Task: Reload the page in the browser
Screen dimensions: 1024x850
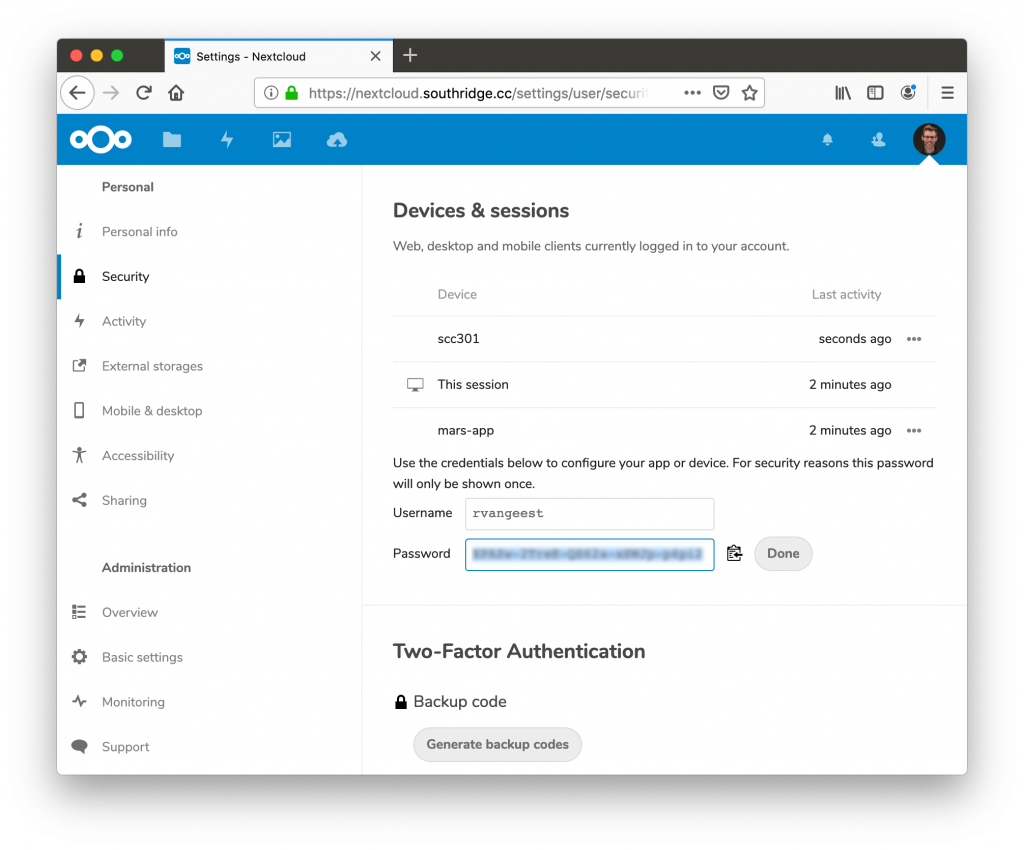Action: point(144,93)
